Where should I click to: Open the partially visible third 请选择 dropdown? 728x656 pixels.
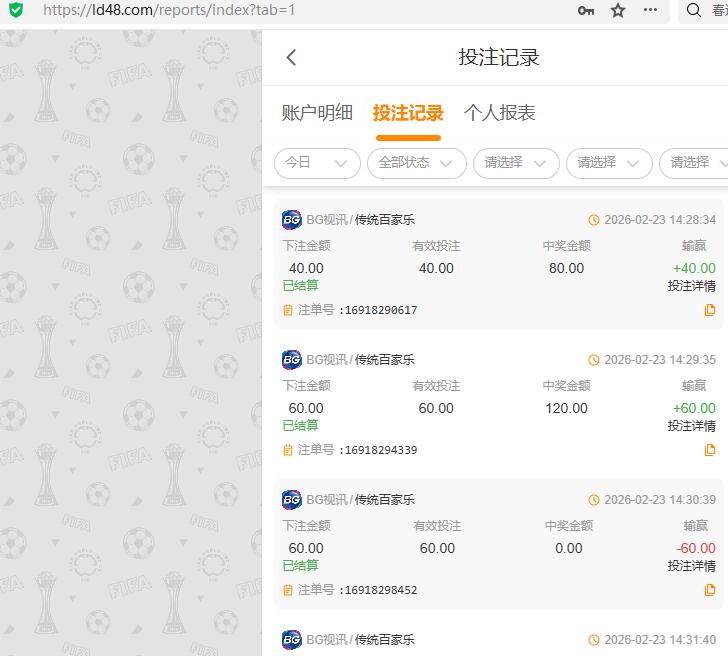coord(694,163)
